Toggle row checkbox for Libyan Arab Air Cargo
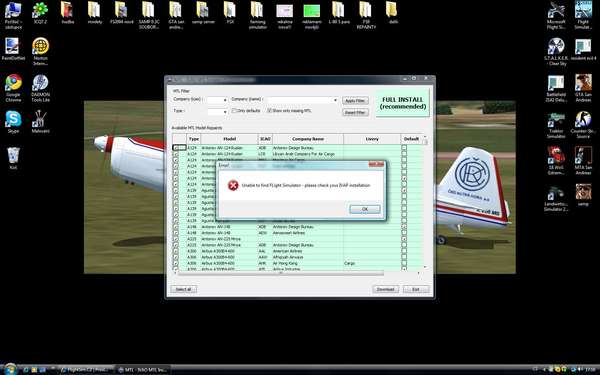This screenshot has width=600, height=375. 176,154
